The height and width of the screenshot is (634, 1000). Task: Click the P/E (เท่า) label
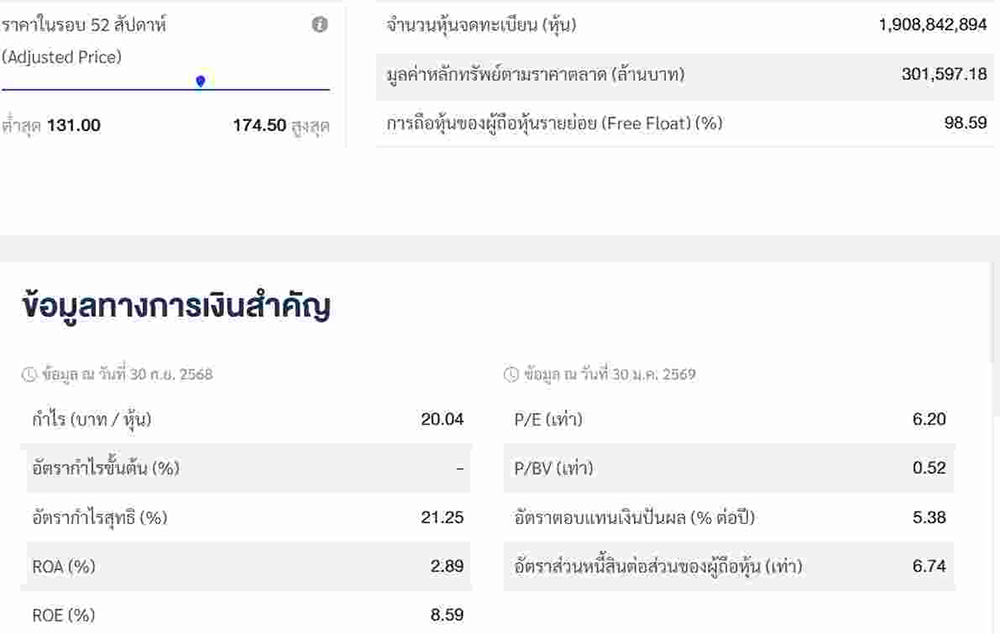point(548,419)
